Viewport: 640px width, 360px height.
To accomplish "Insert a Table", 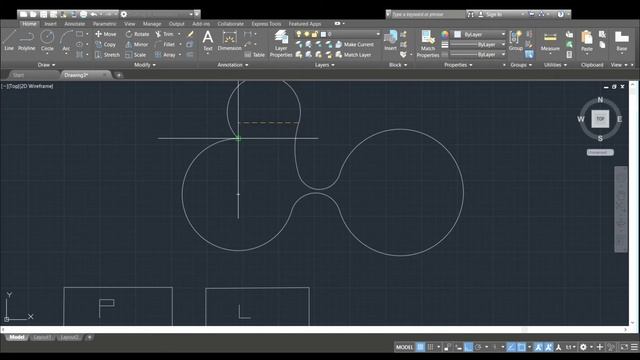I will (255, 55).
